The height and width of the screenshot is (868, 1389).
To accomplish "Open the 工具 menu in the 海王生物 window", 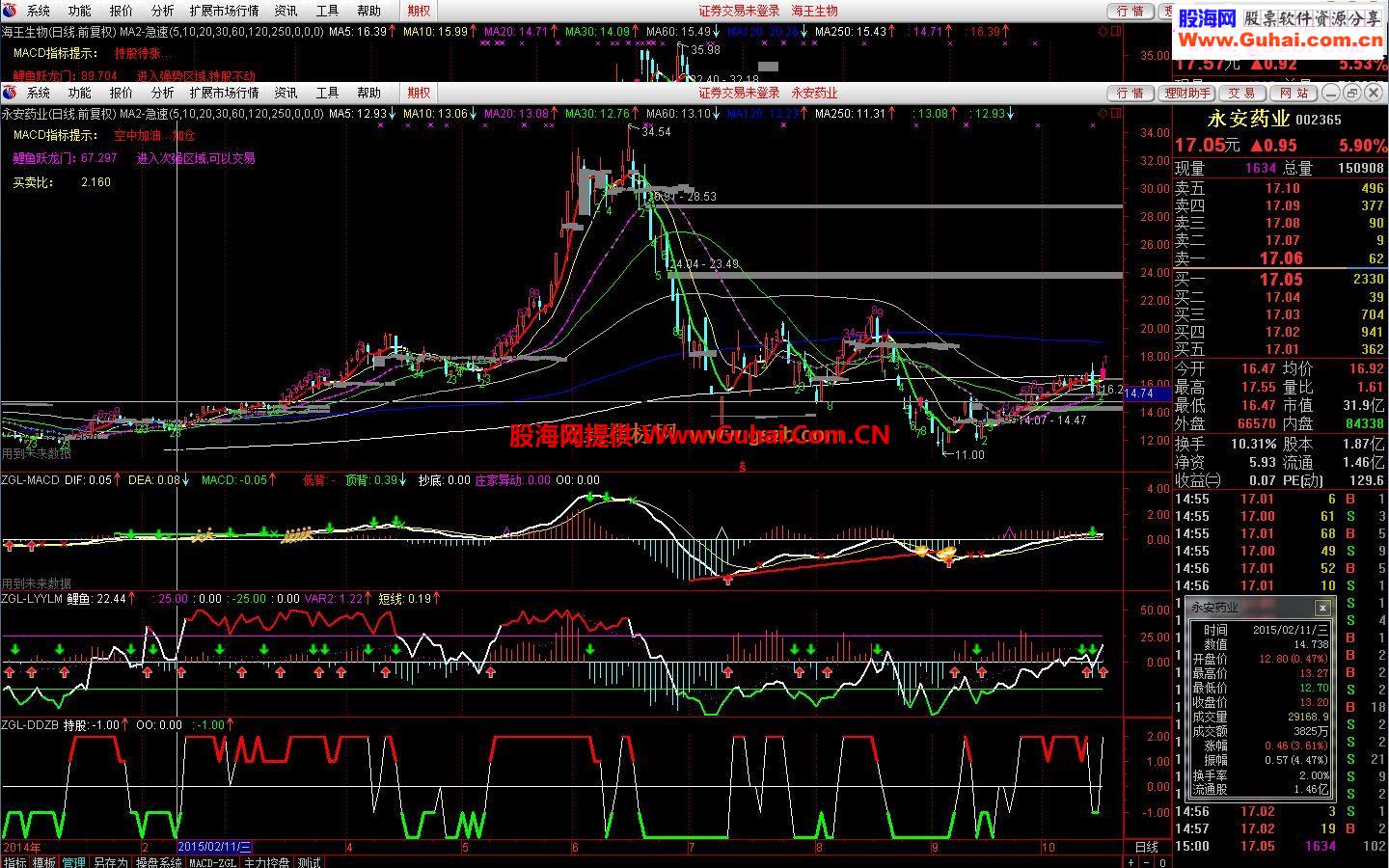I will 328,11.
